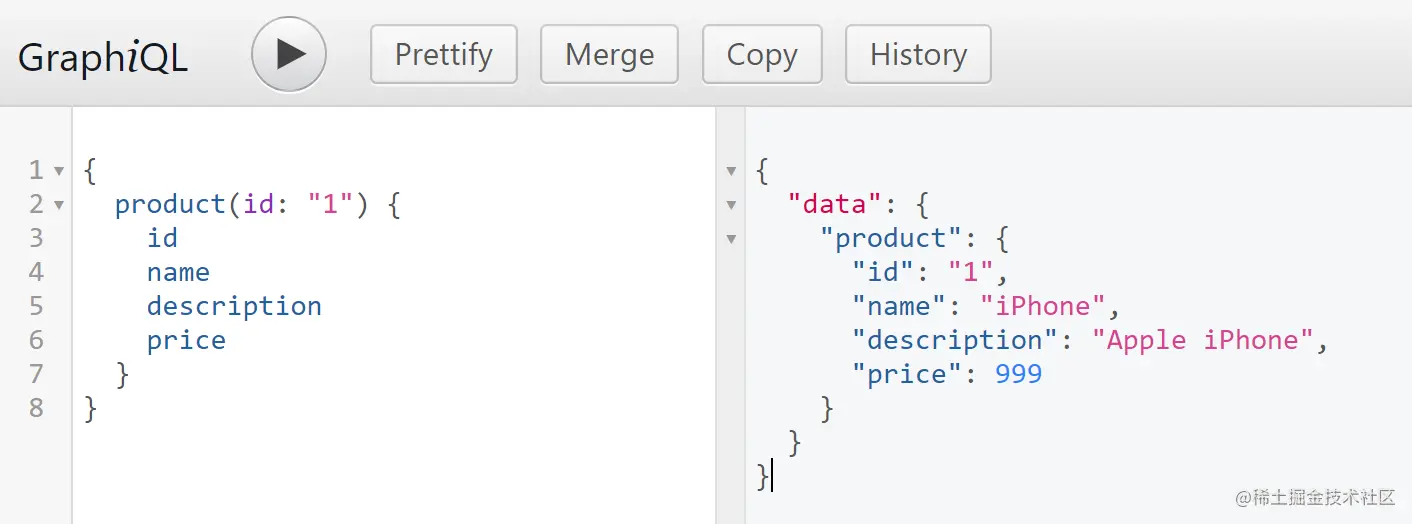Fold the "product" object in results

(731, 239)
